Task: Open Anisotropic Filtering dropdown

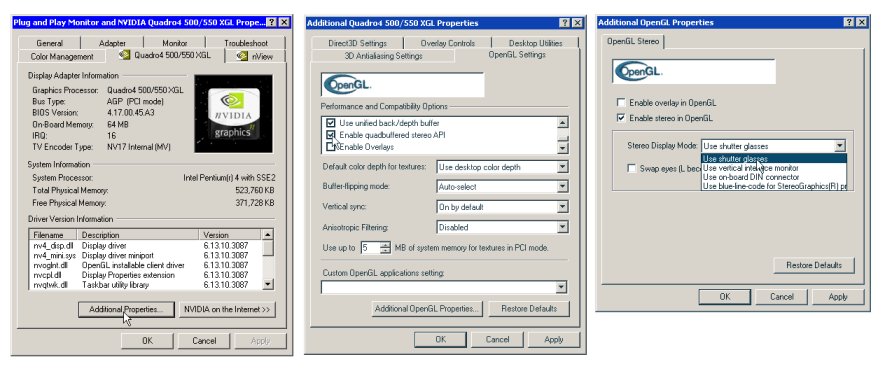Action: (562, 227)
